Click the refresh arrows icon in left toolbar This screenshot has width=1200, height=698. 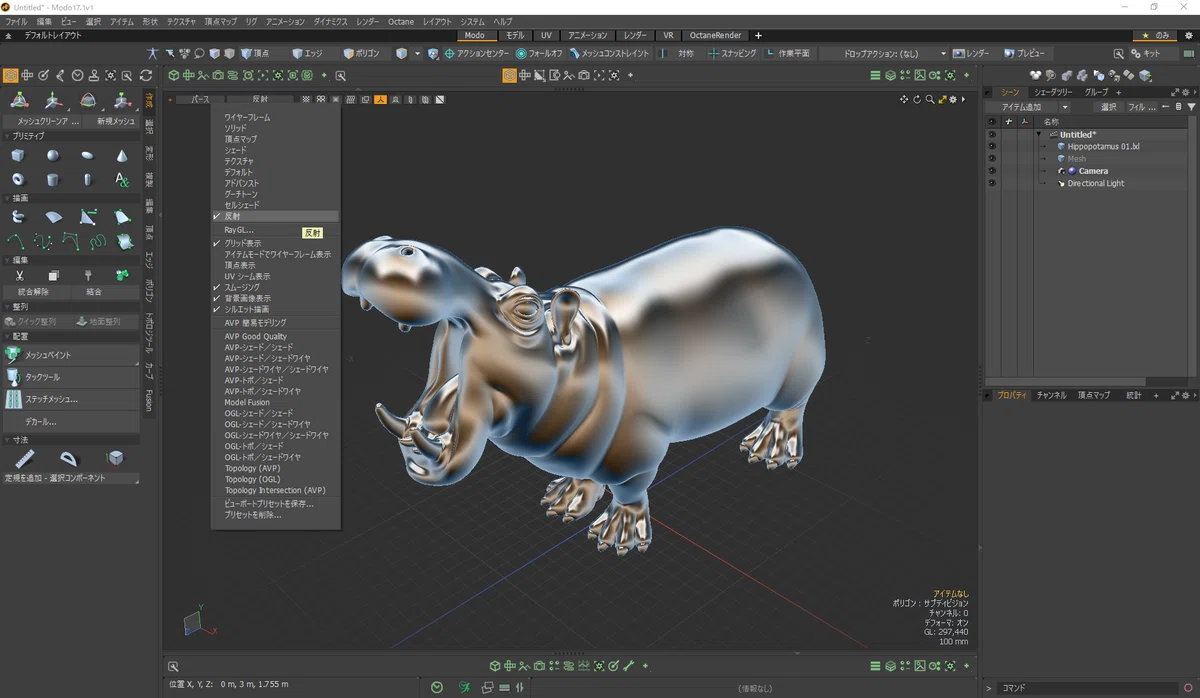(x=146, y=75)
